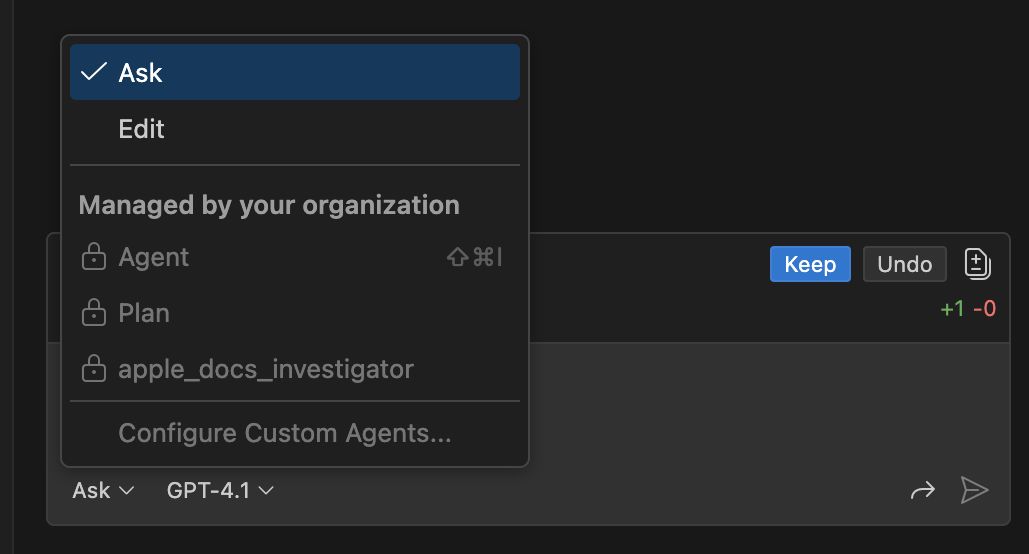
Task: Click the file changes icon next to Undo
Action: [977, 264]
